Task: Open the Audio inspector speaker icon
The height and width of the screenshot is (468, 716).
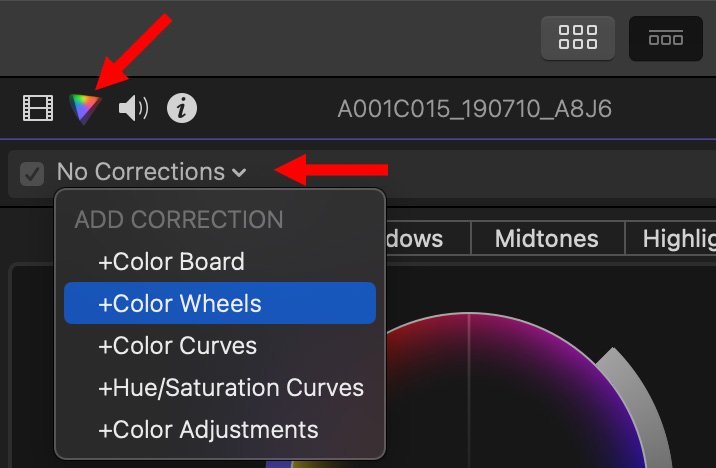Action: coord(133,108)
